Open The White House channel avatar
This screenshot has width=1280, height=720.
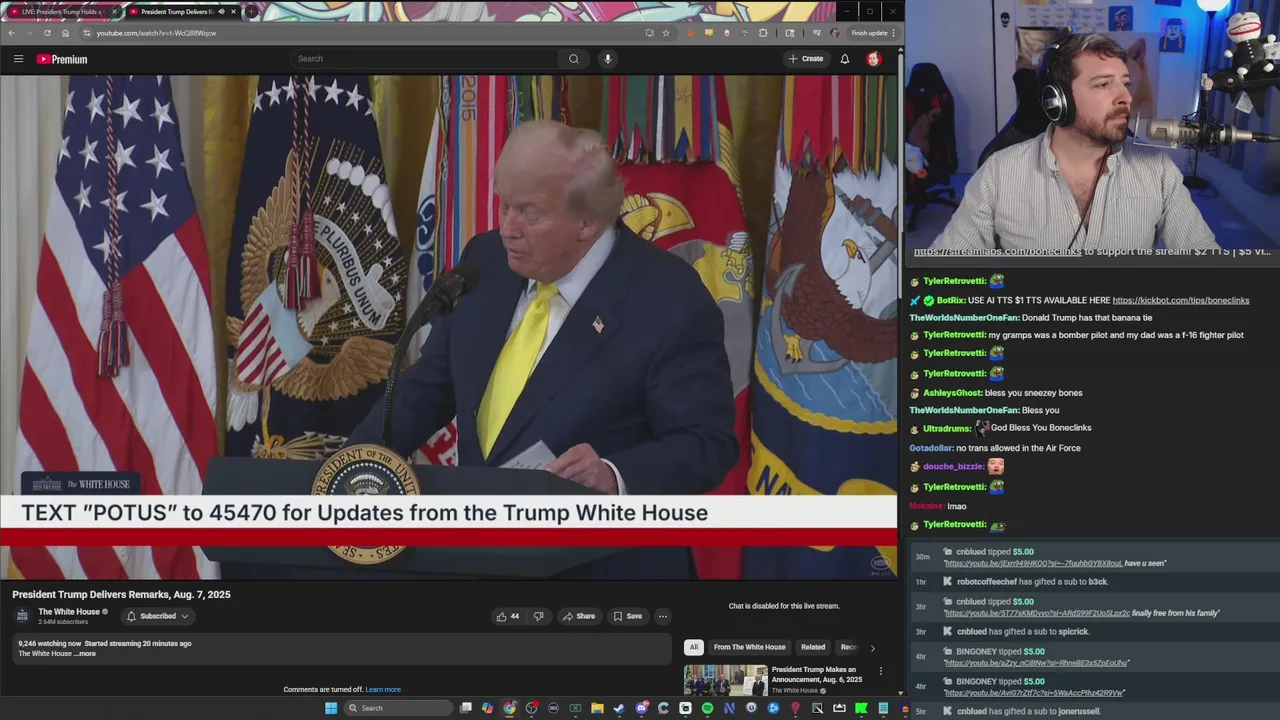point(22,615)
